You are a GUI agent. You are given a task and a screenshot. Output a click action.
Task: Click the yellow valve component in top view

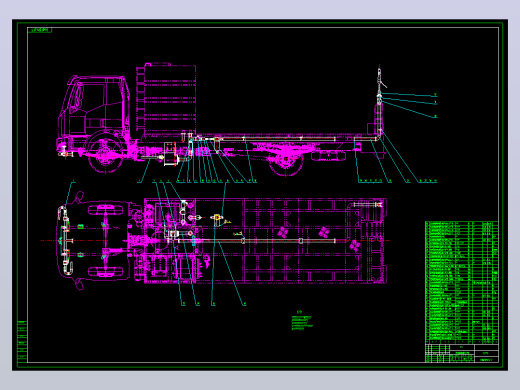tap(217, 218)
